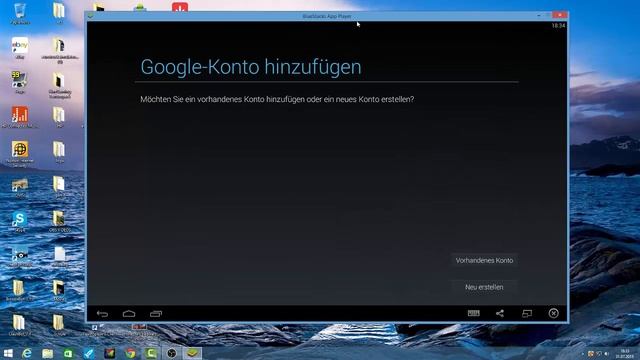Select the BlueStacks taskbar icon

click(192, 353)
